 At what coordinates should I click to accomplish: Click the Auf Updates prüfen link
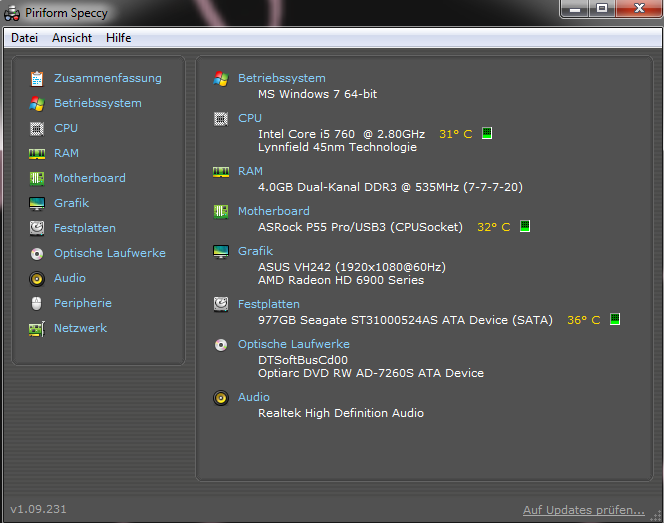tap(584, 510)
